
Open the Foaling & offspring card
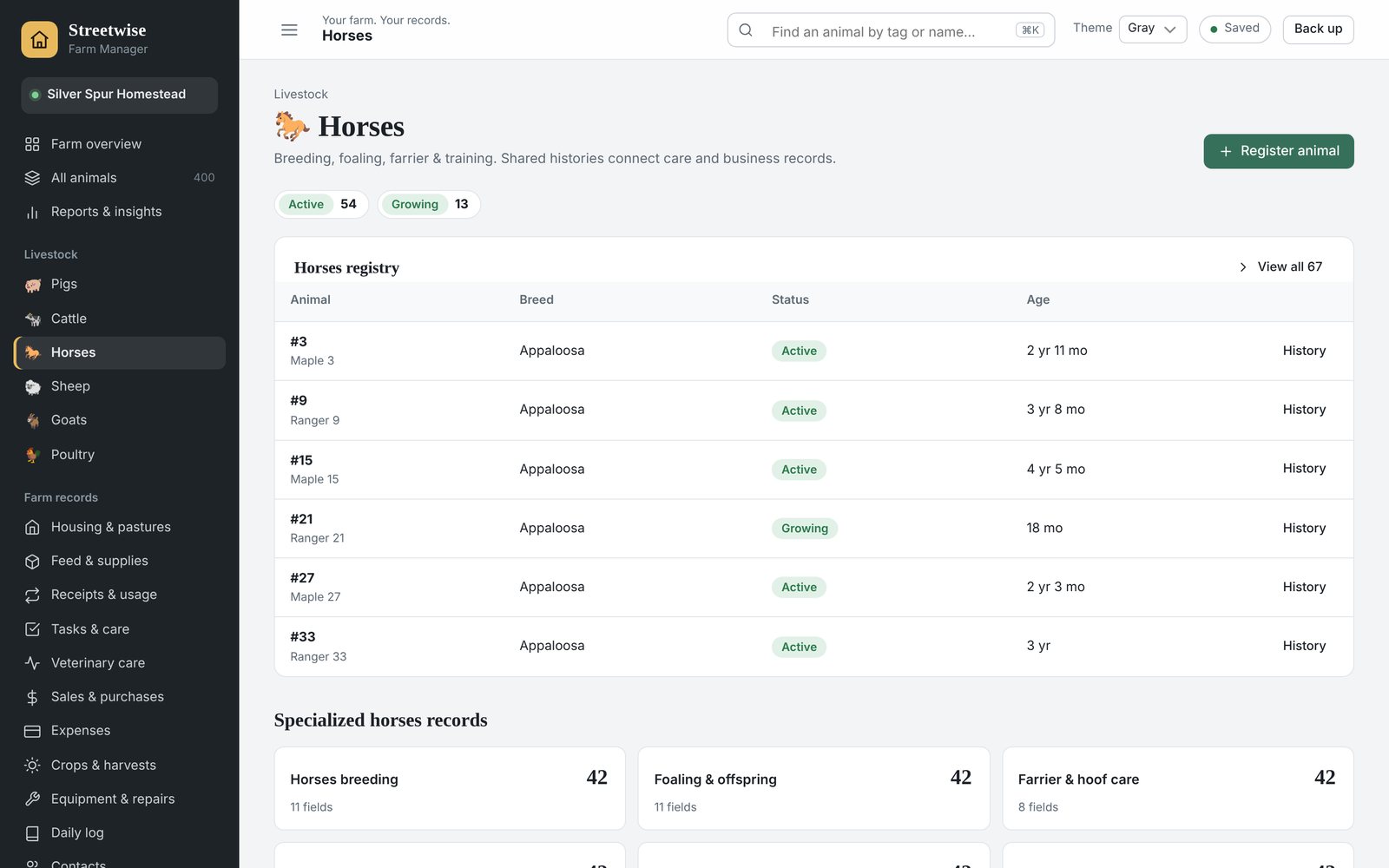[813, 788]
